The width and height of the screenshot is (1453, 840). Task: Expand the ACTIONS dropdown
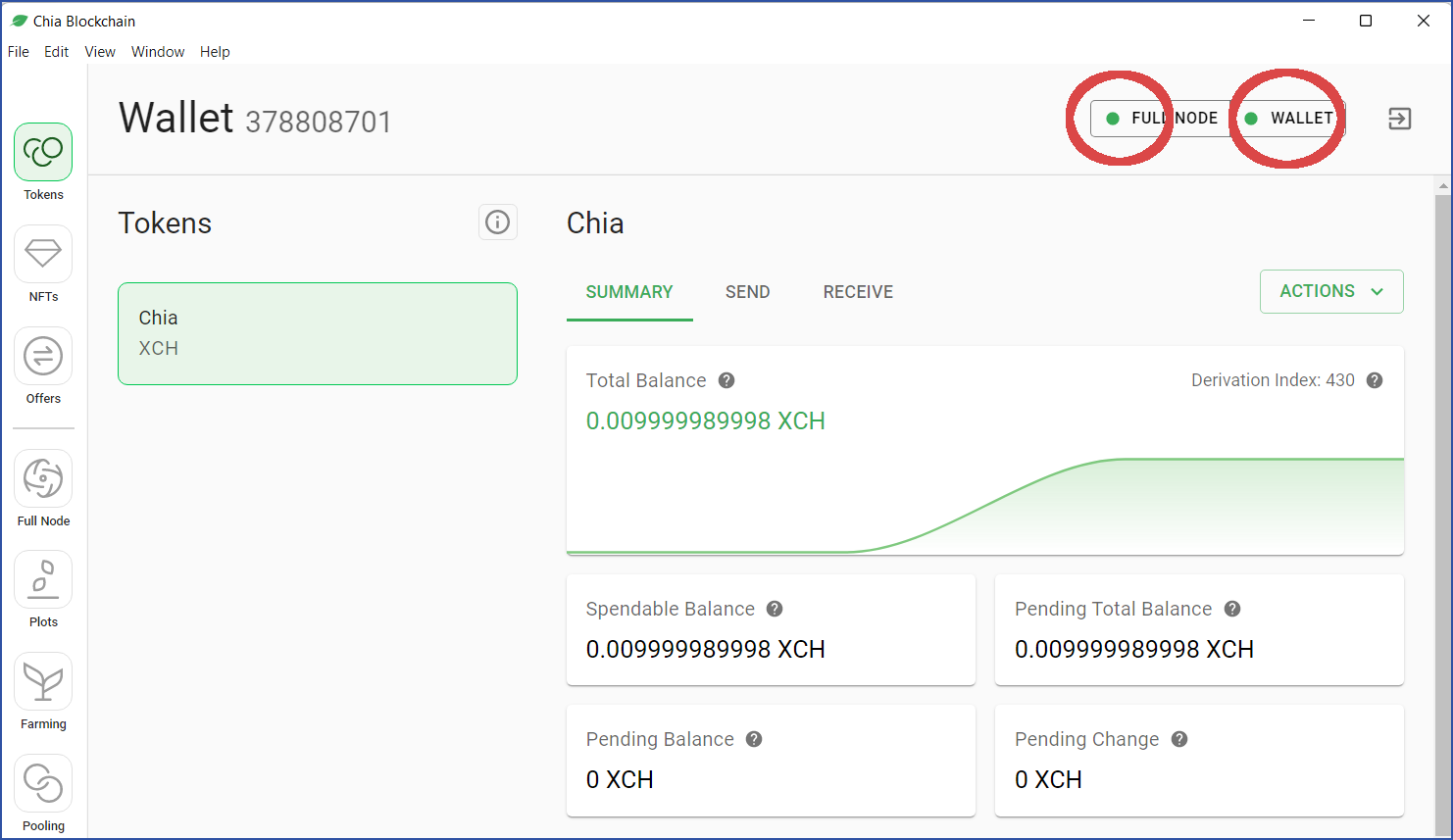[x=1331, y=291]
